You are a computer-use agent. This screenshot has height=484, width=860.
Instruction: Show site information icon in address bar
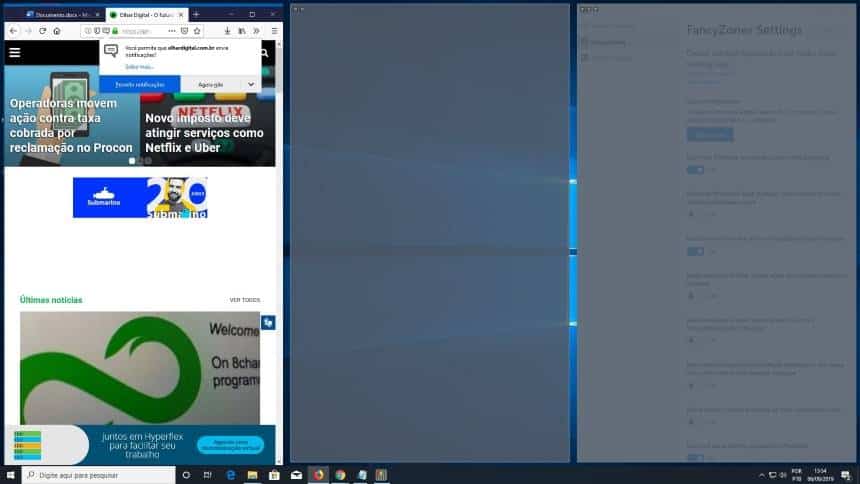coord(88,31)
